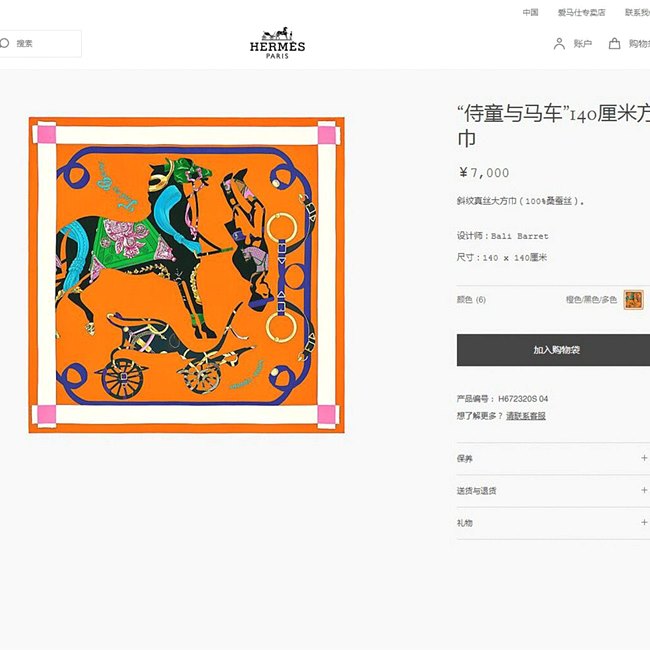Viewport: 650px width, 650px height.
Task: Click the 账户 account label
Action: coord(582,44)
